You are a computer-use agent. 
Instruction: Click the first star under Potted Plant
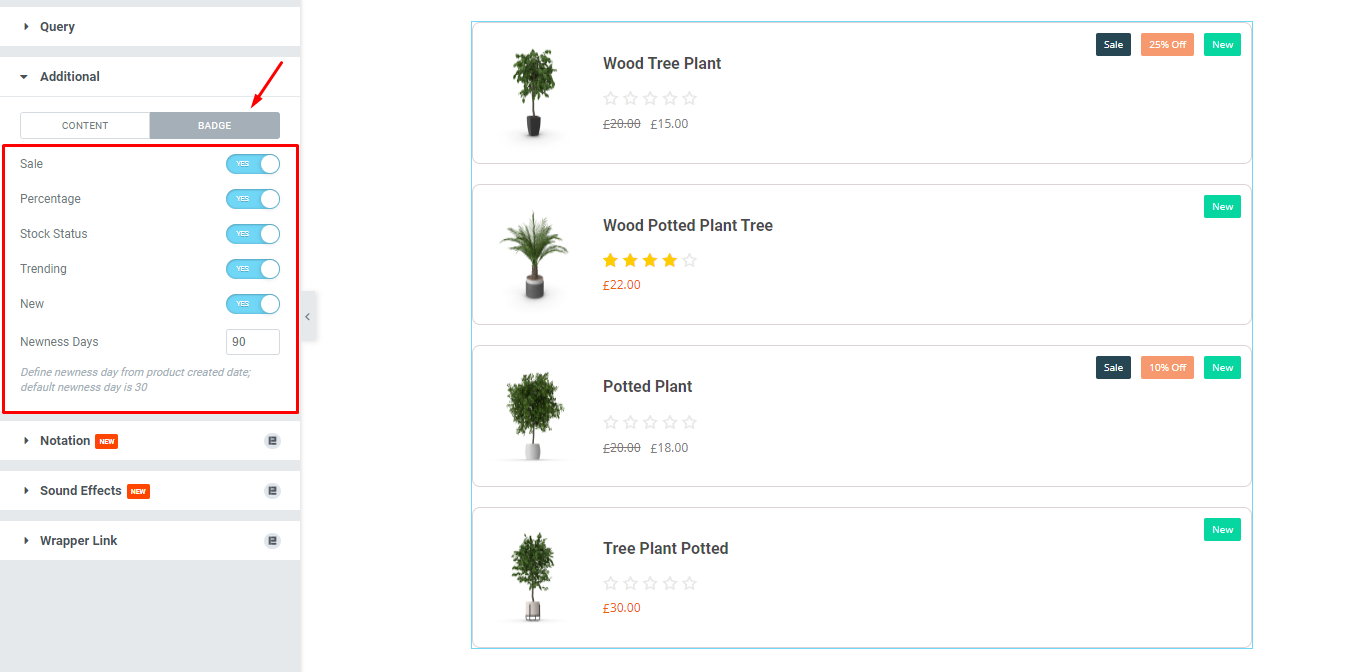point(611,422)
